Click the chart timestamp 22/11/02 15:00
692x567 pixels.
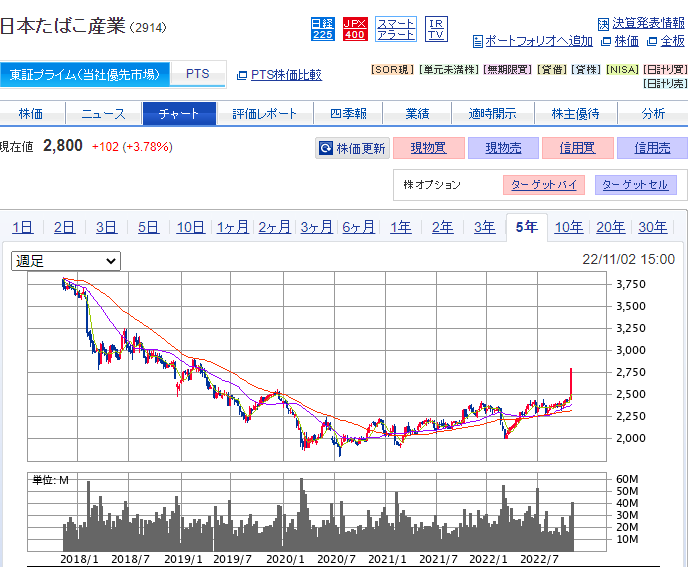pyautogui.click(x=628, y=259)
